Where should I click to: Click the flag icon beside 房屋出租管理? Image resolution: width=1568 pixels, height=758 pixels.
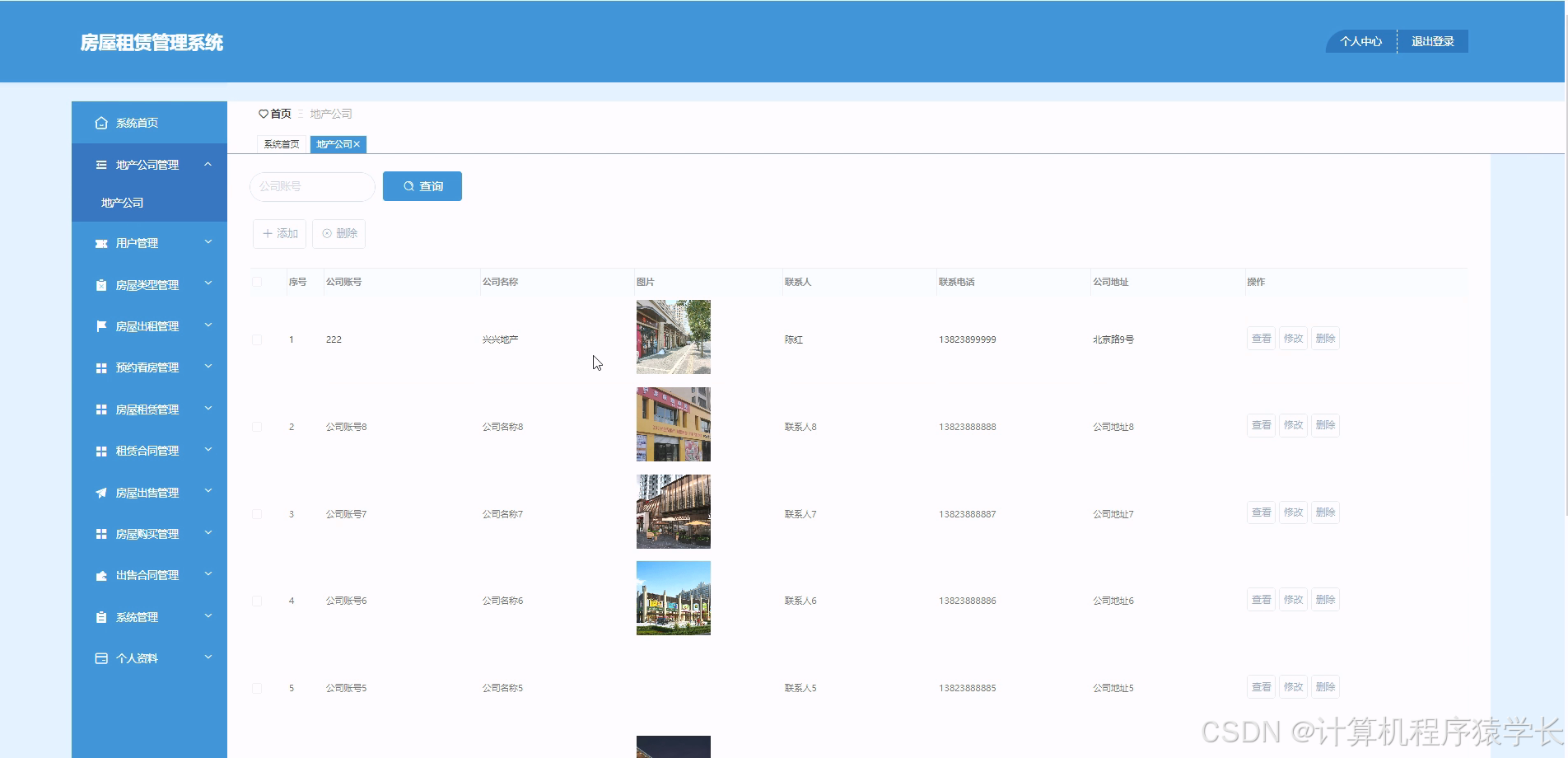[x=101, y=326]
